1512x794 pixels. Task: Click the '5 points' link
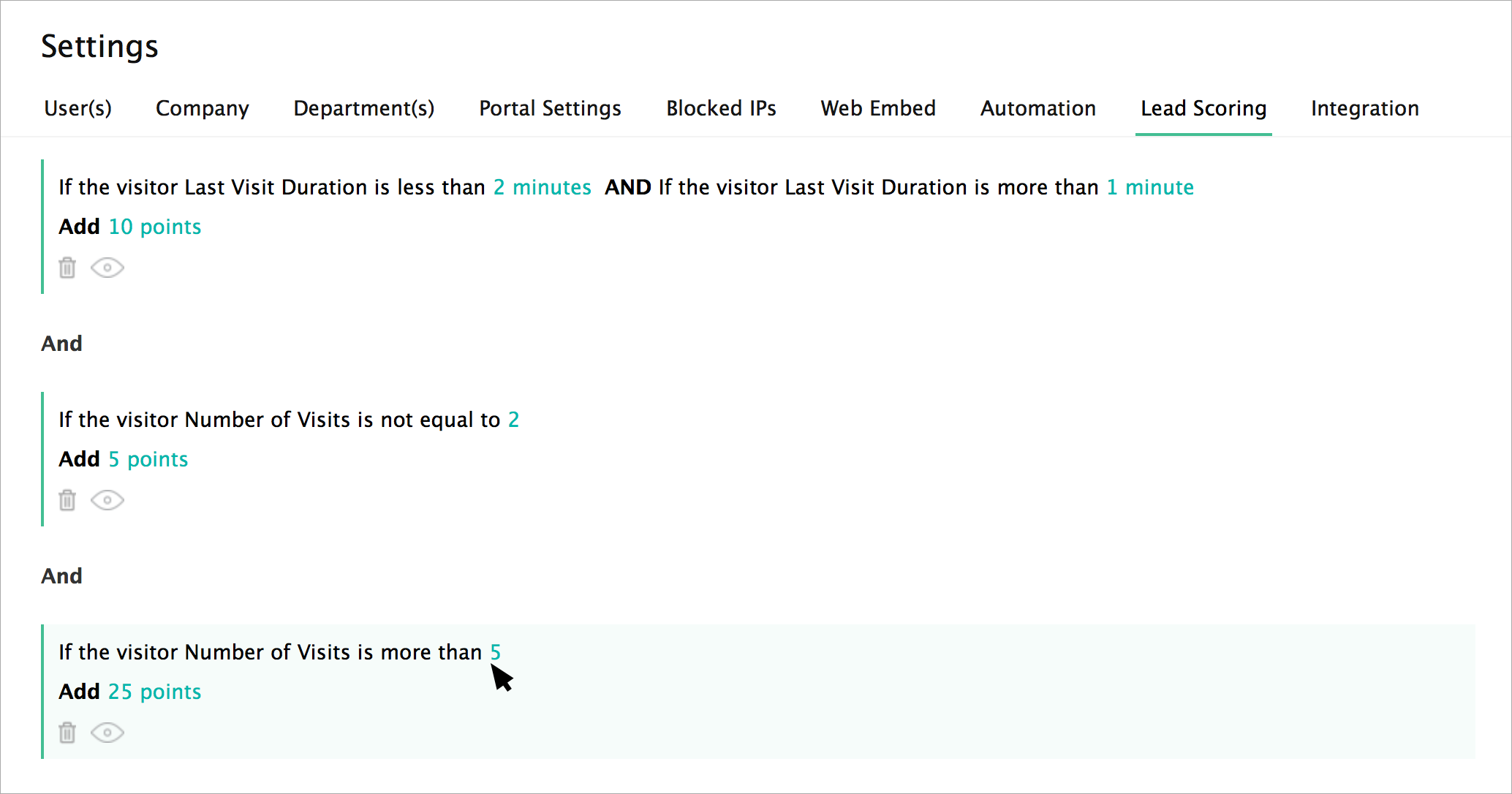148,459
